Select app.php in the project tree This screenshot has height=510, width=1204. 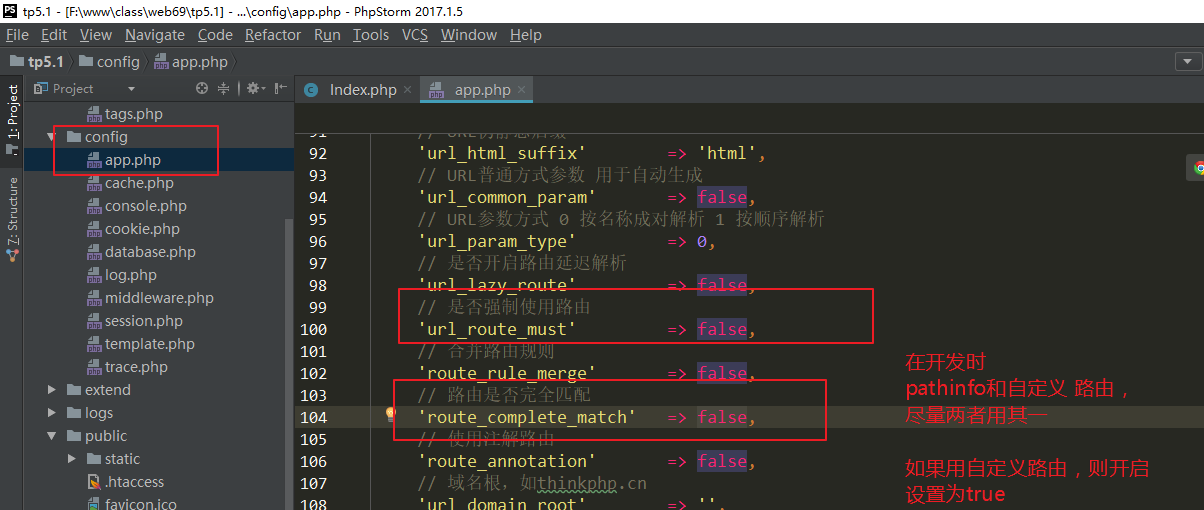133,160
